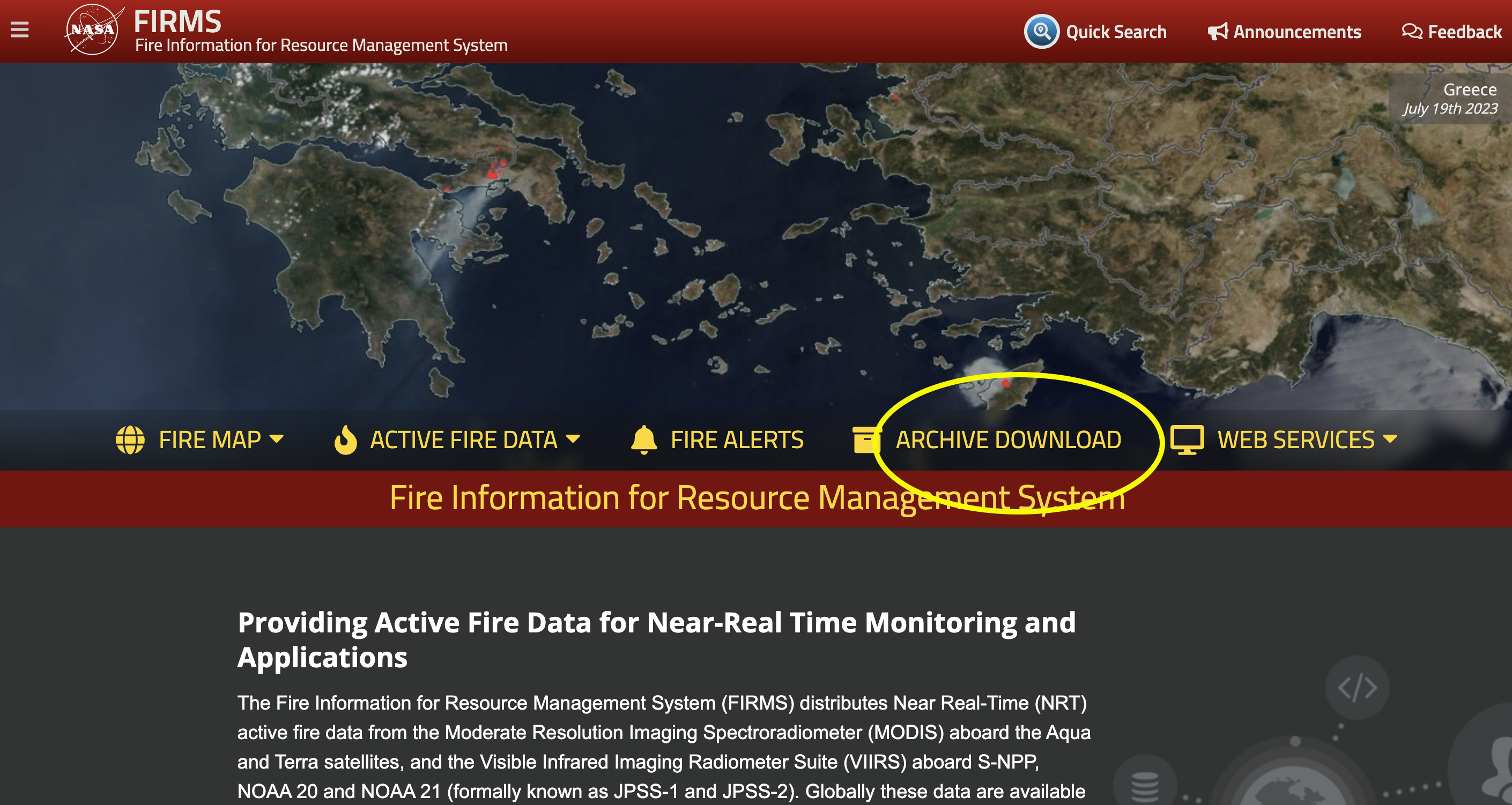The image size is (1512, 805).
Task: Click the NASA logo
Action: [x=93, y=29]
